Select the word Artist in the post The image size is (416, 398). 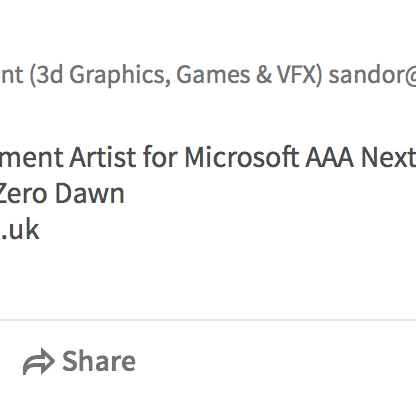(102, 157)
